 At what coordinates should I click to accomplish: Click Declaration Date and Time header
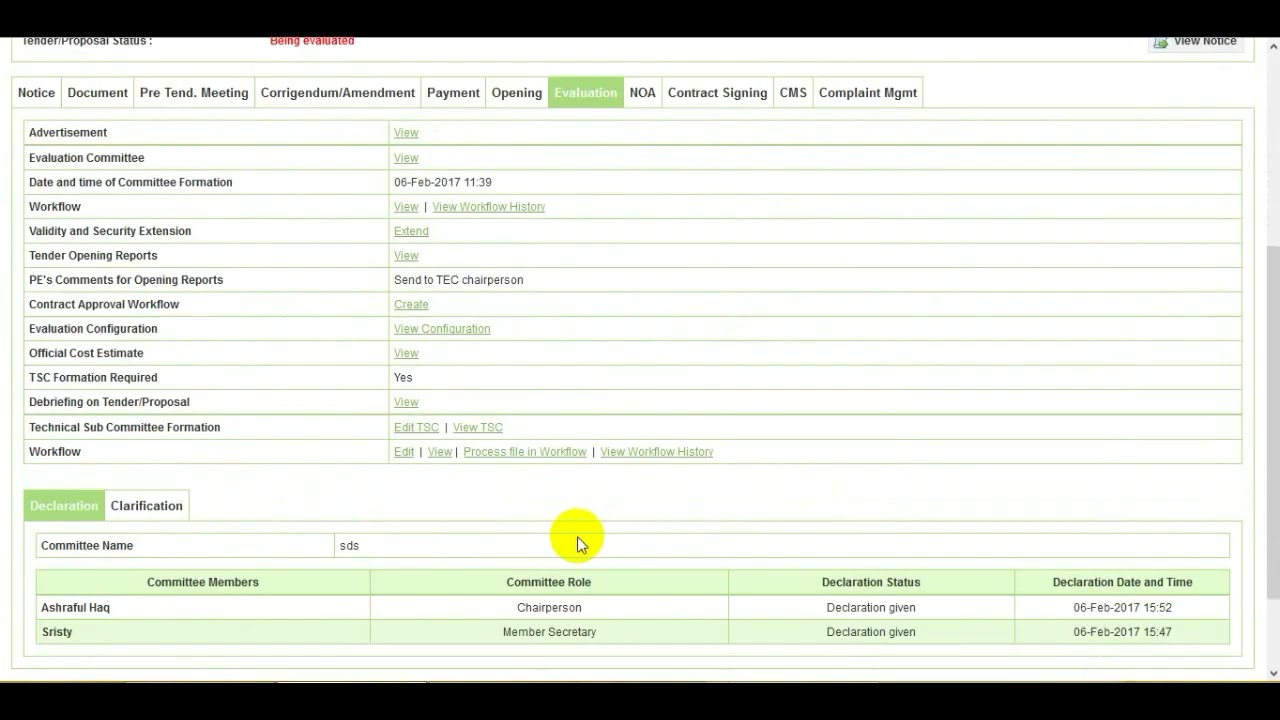pyautogui.click(x=1122, y=582)
